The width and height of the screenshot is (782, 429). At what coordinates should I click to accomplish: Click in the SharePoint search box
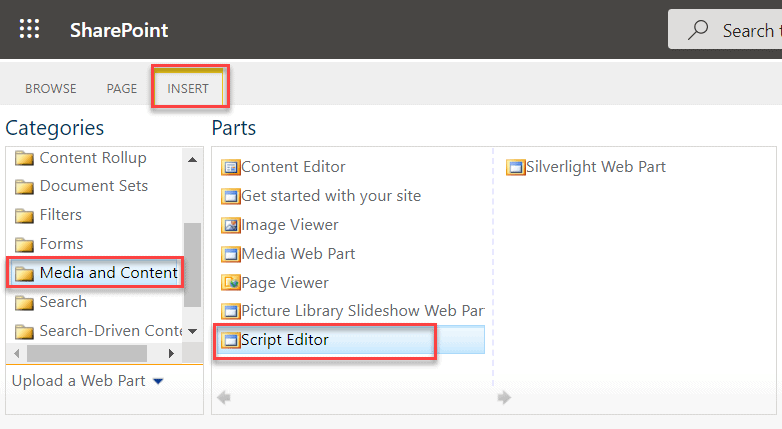(x=726, y=29)
